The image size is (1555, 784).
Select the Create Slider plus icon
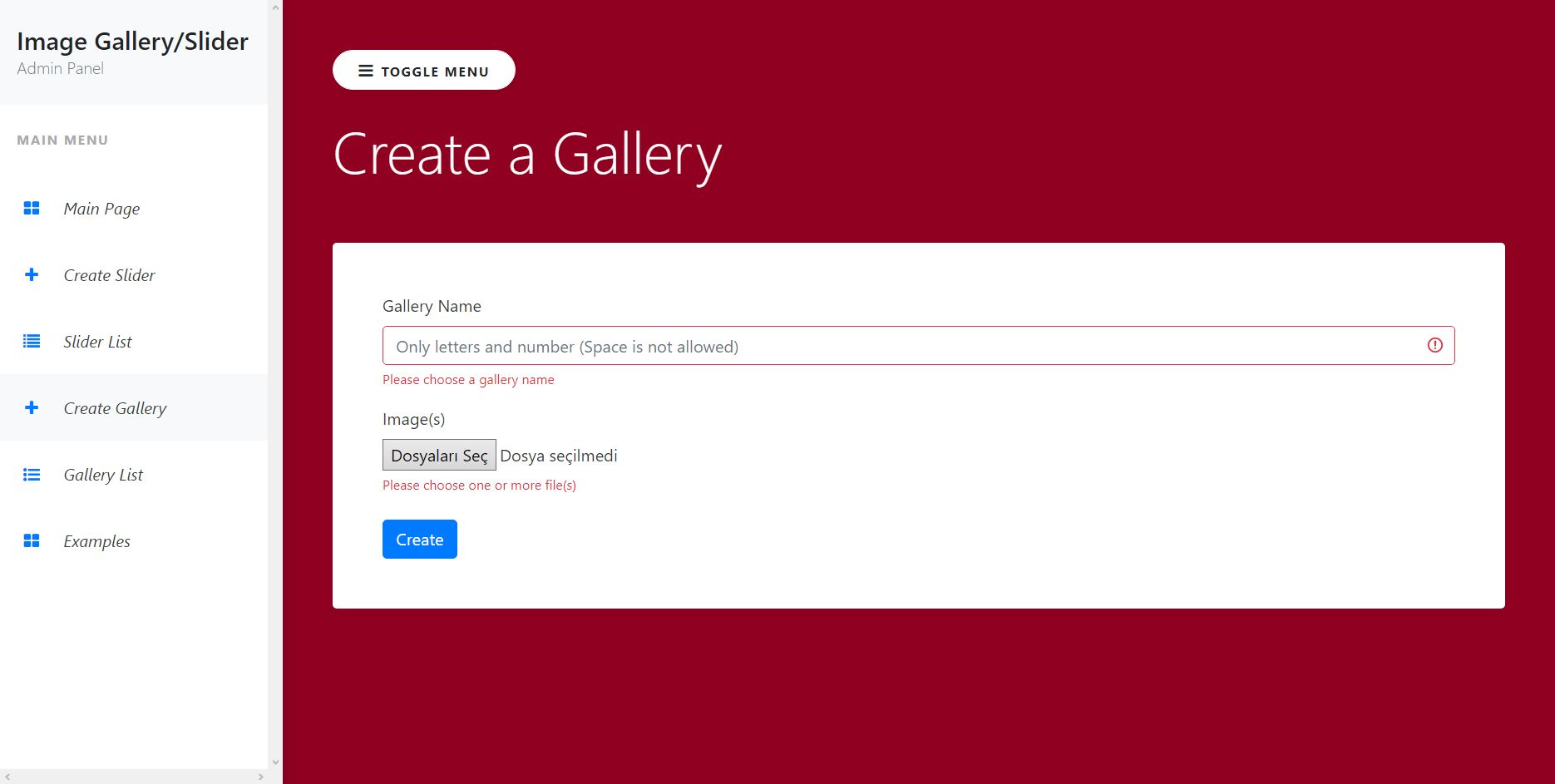click(32, 275)
